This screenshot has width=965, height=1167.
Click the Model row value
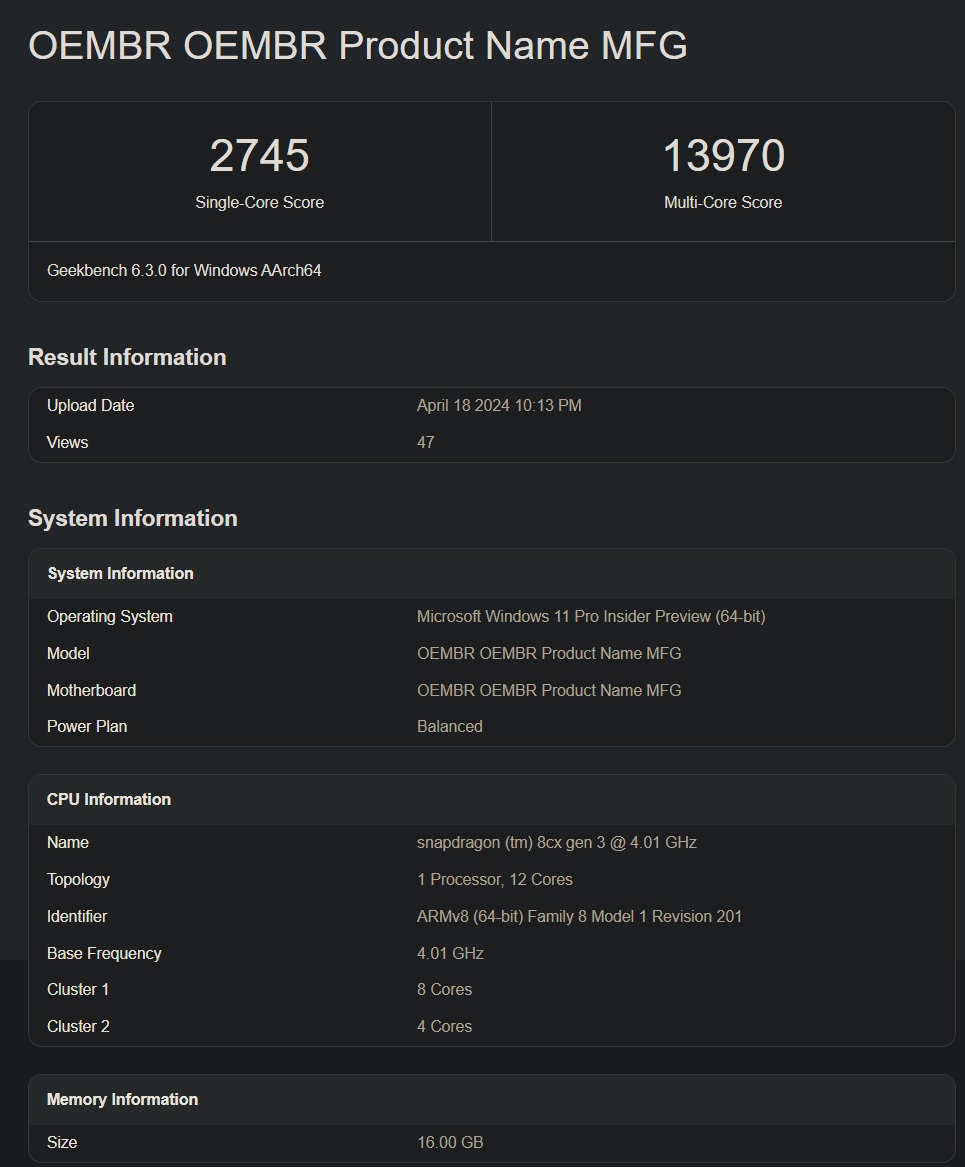pos(549,653)
